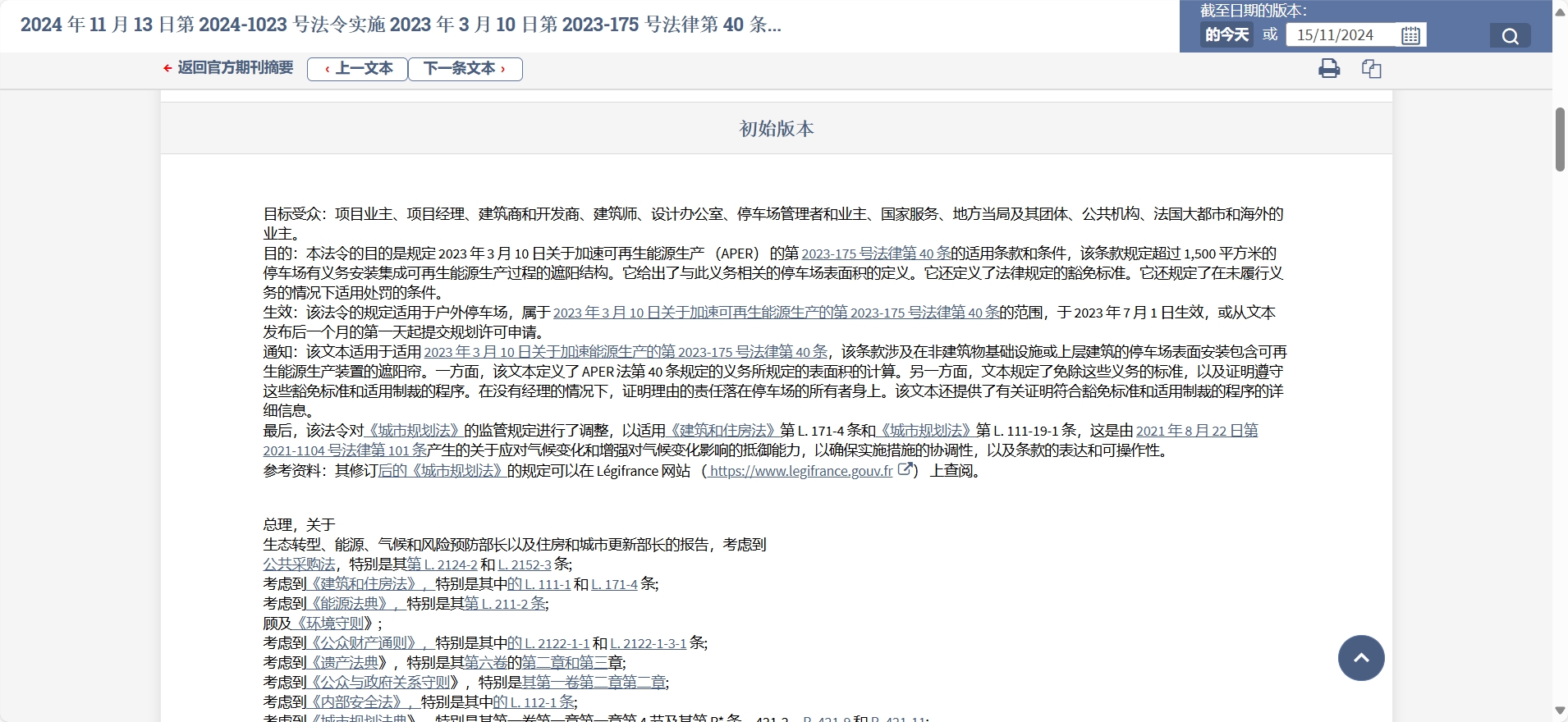Select the 的今天 version button

click(x=1226, y=34)
